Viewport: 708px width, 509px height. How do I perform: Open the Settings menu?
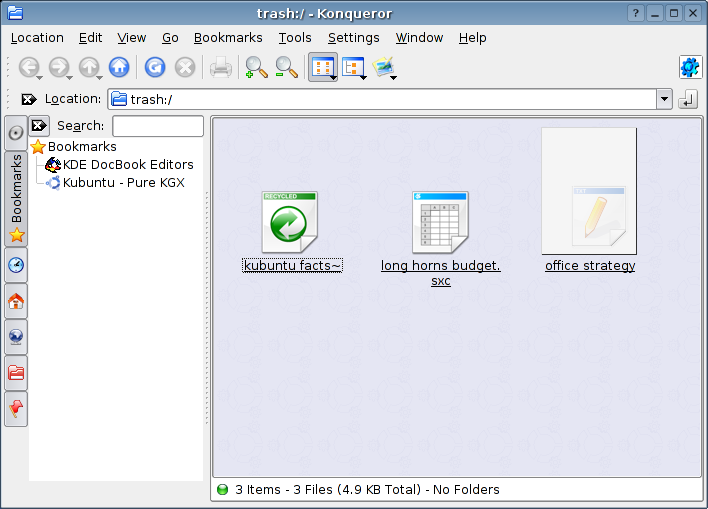point(354,38)
